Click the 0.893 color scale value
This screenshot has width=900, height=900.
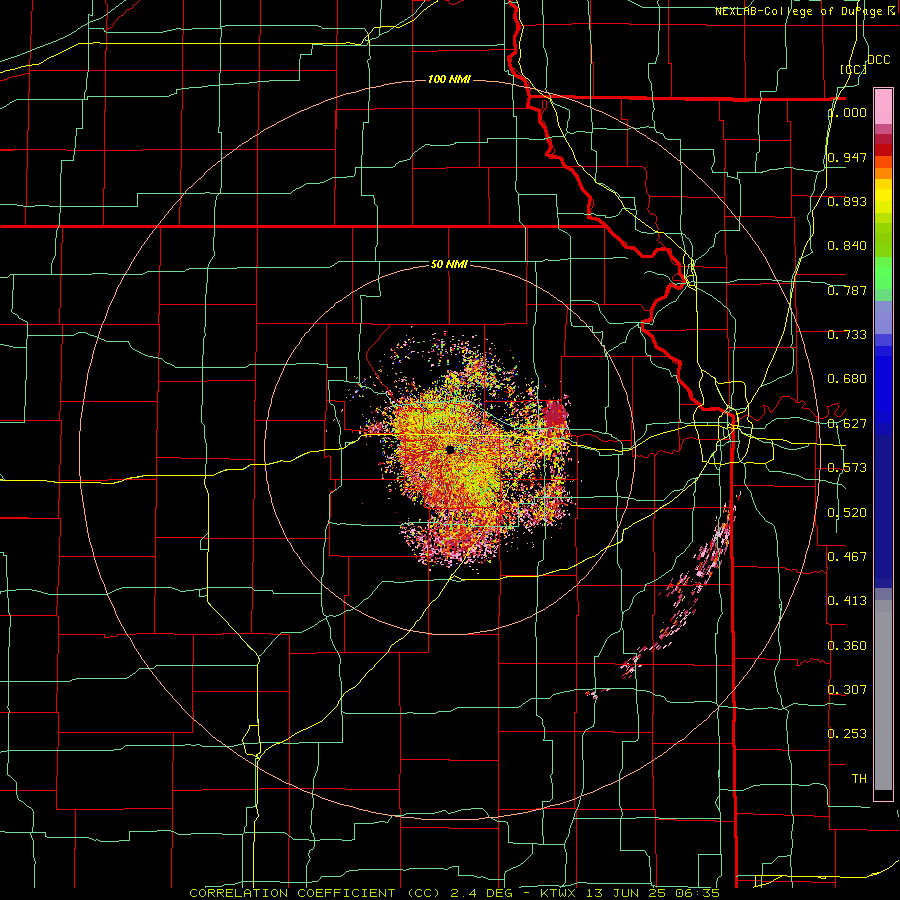847,201
